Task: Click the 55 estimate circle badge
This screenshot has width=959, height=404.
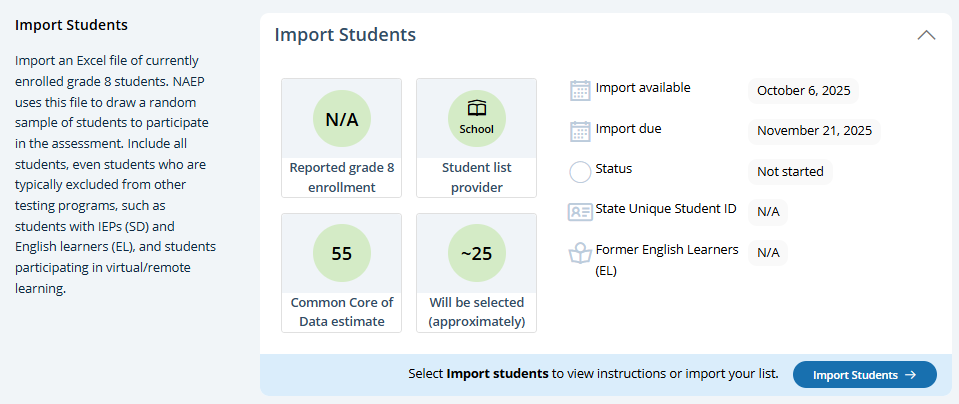Action: coord(342,254)
